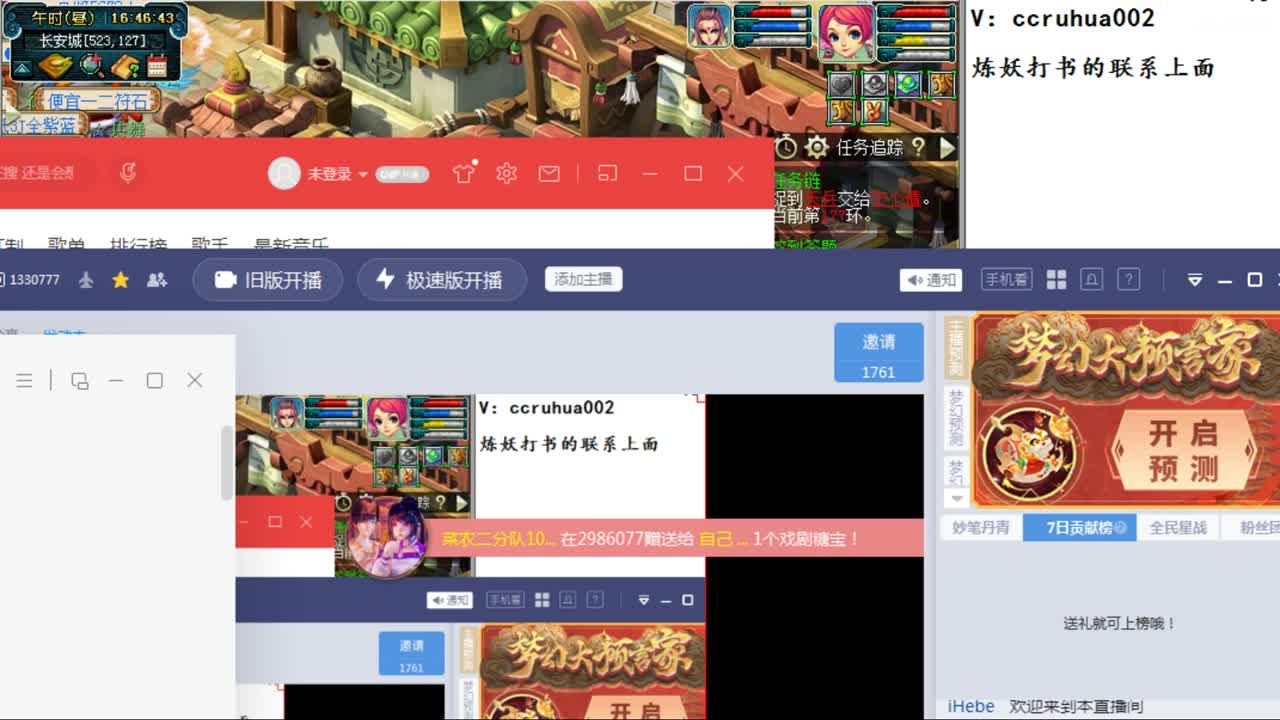Click the grey user avatar in music player
The height and width of the screenshot is (720, 1280).
click(x=284, y=173)
